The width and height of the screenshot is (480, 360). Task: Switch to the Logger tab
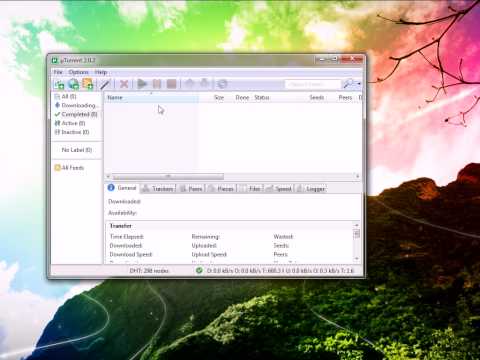(311, 189)
